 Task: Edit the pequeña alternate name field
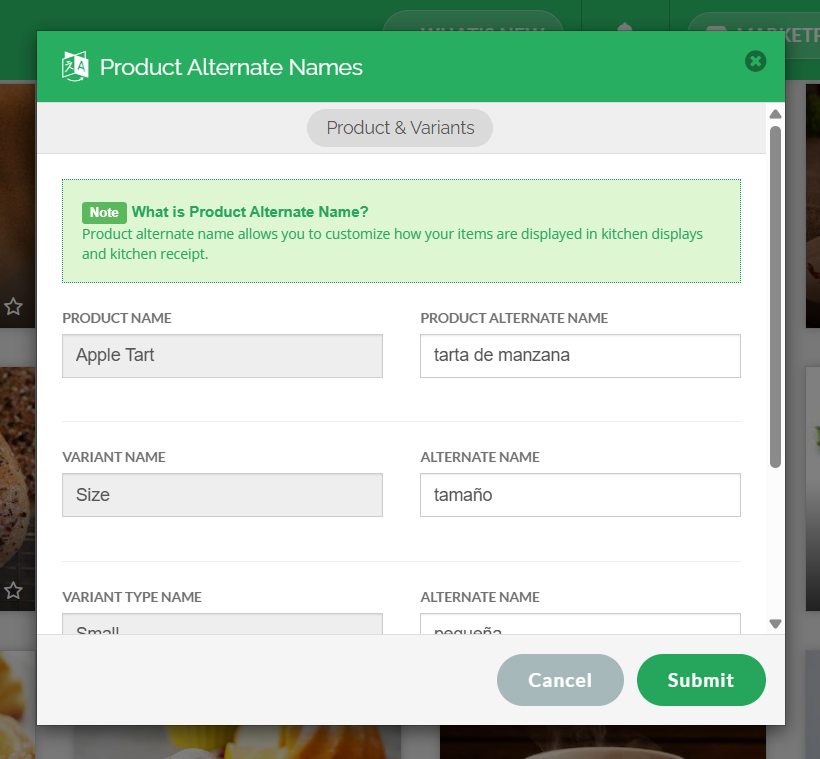pos(580,624)
